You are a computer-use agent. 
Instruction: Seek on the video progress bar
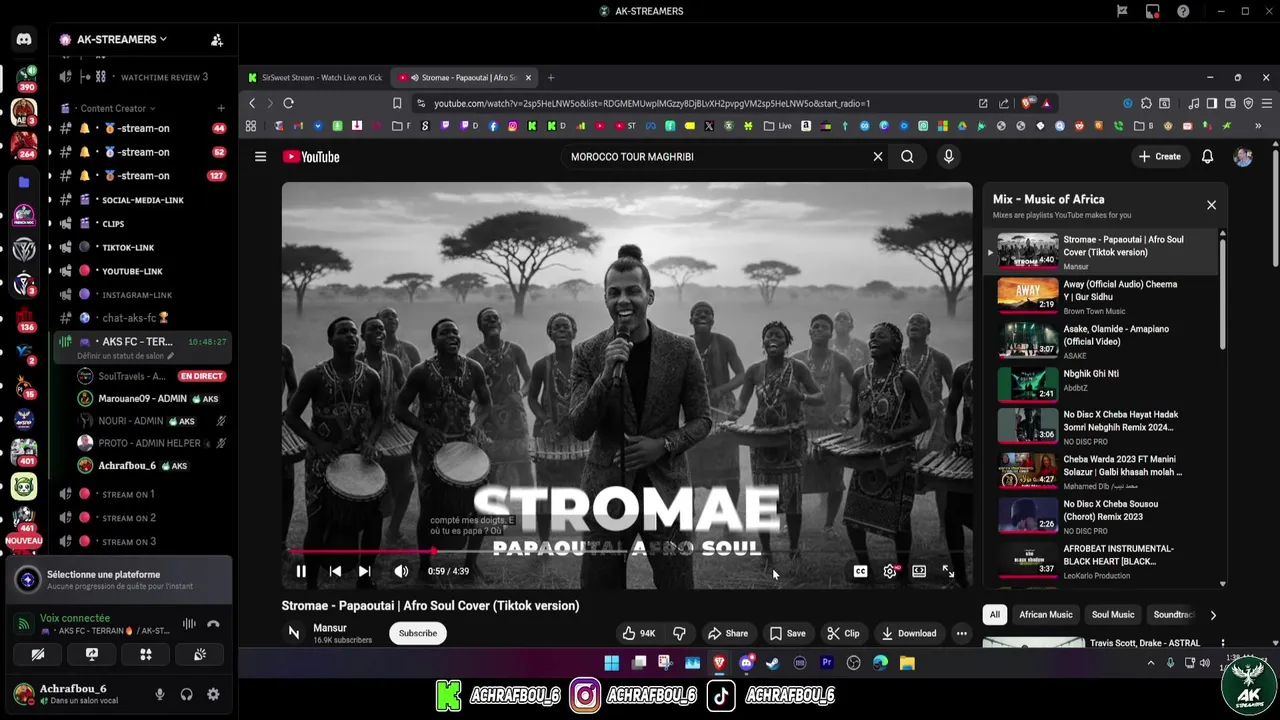coord(626,551)
